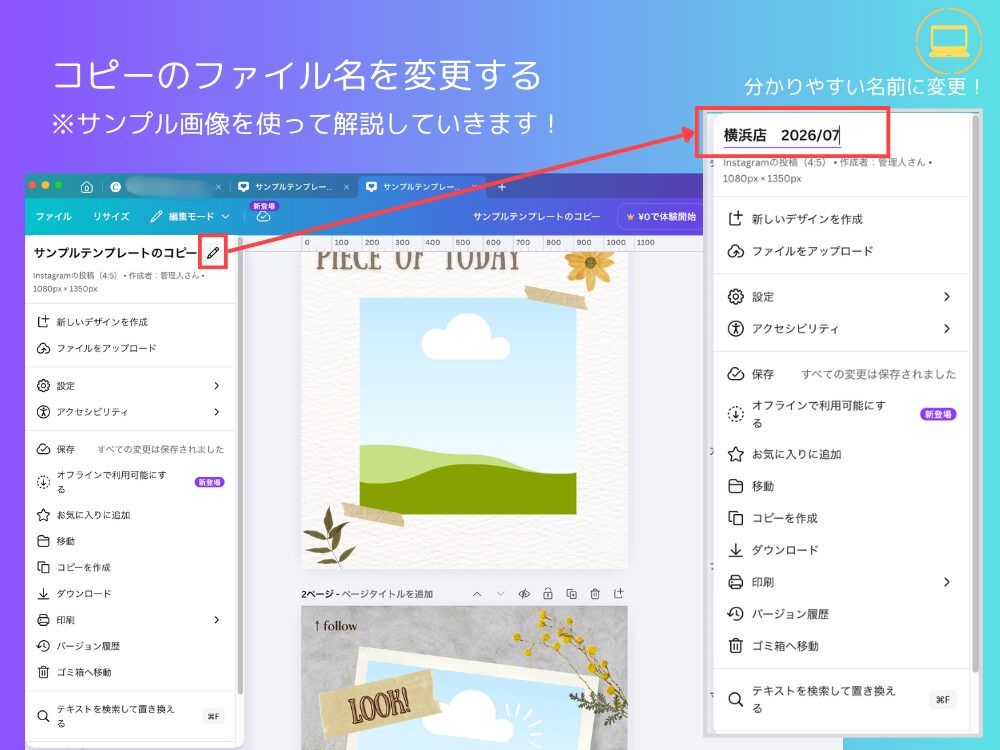Image resolution: width=1000 pixels, height=750 pixels.
Task: Open the ファイル menu in the Canva toolbar
Action: point(54,217)
